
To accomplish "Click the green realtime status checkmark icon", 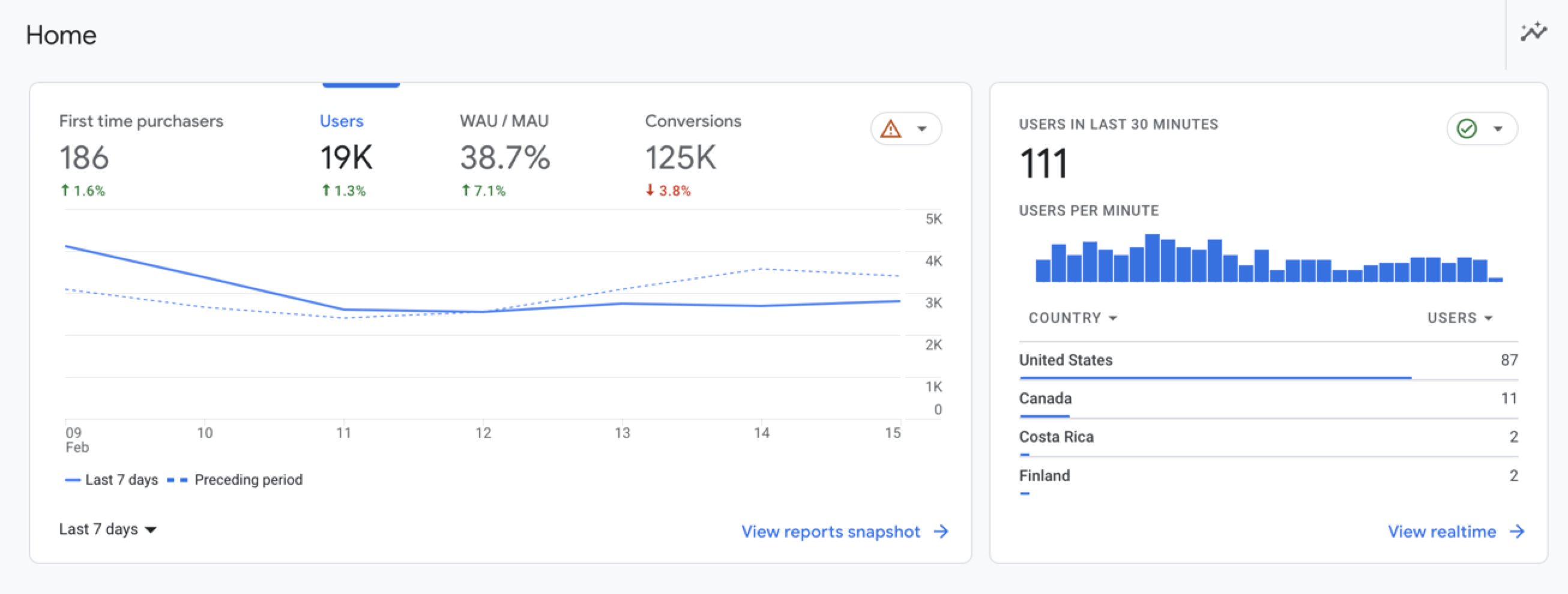I will click(1467, 128).
